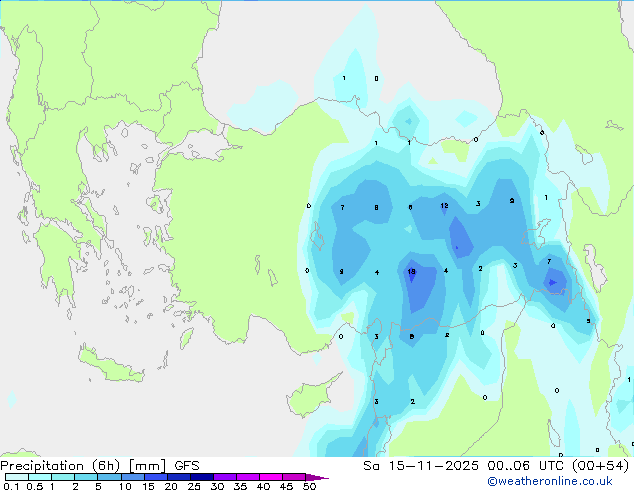
Task: Select the 2–5 mm legend color swatch
Action: click(x=86, y=477)
